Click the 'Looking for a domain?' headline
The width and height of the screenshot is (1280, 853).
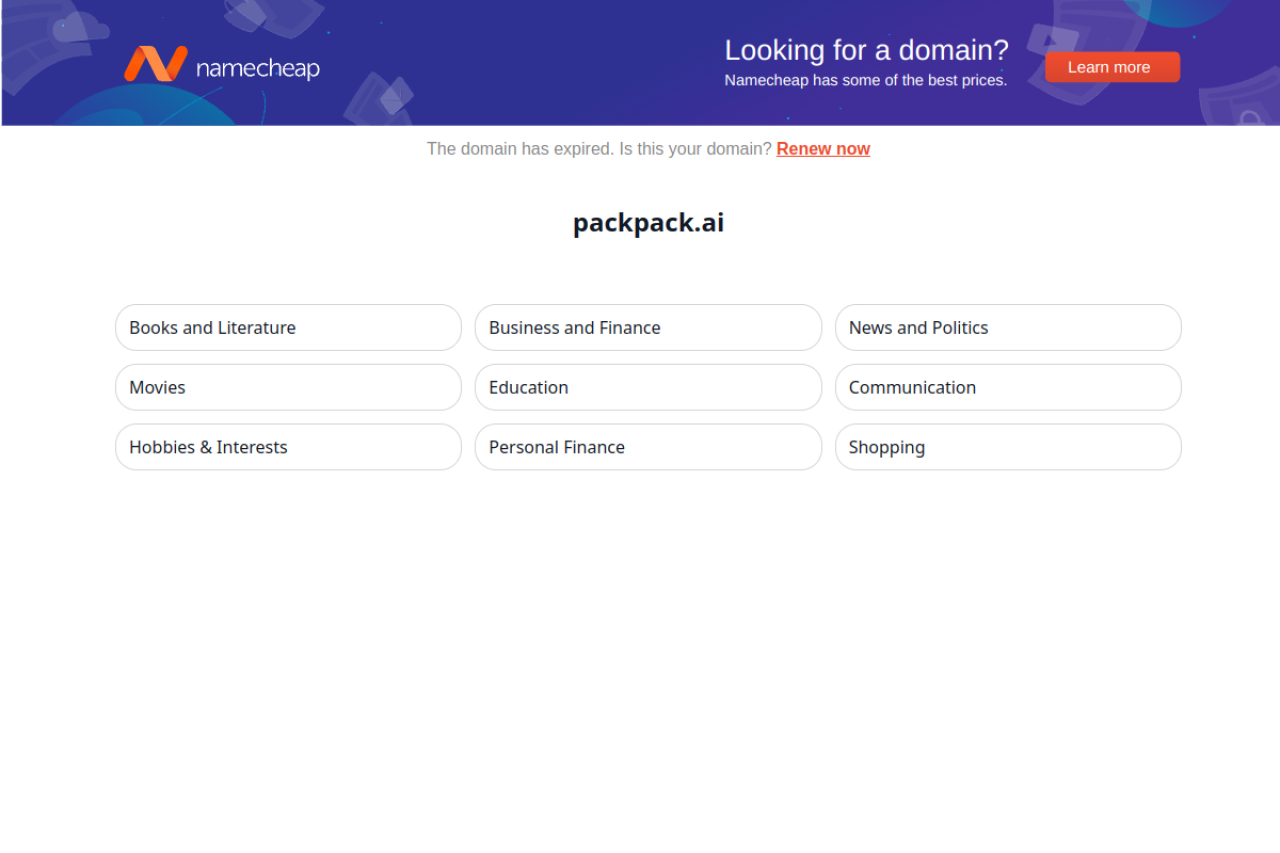pos(867,50)
